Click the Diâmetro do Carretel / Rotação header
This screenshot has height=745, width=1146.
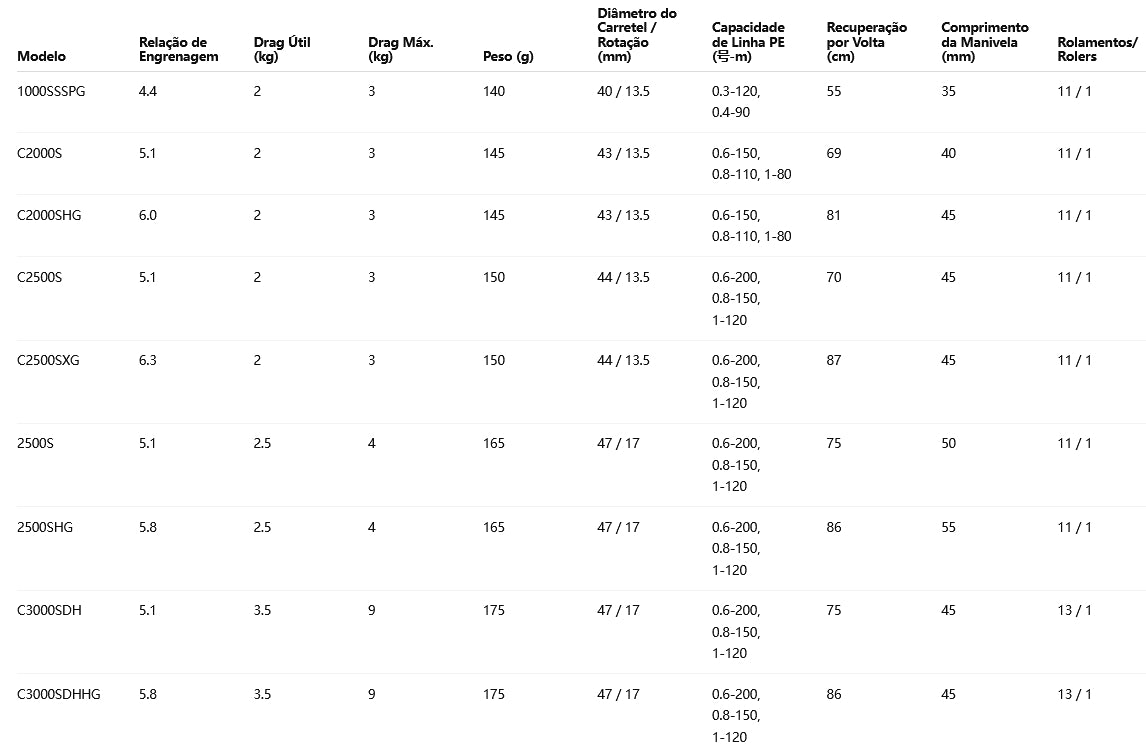637,35
